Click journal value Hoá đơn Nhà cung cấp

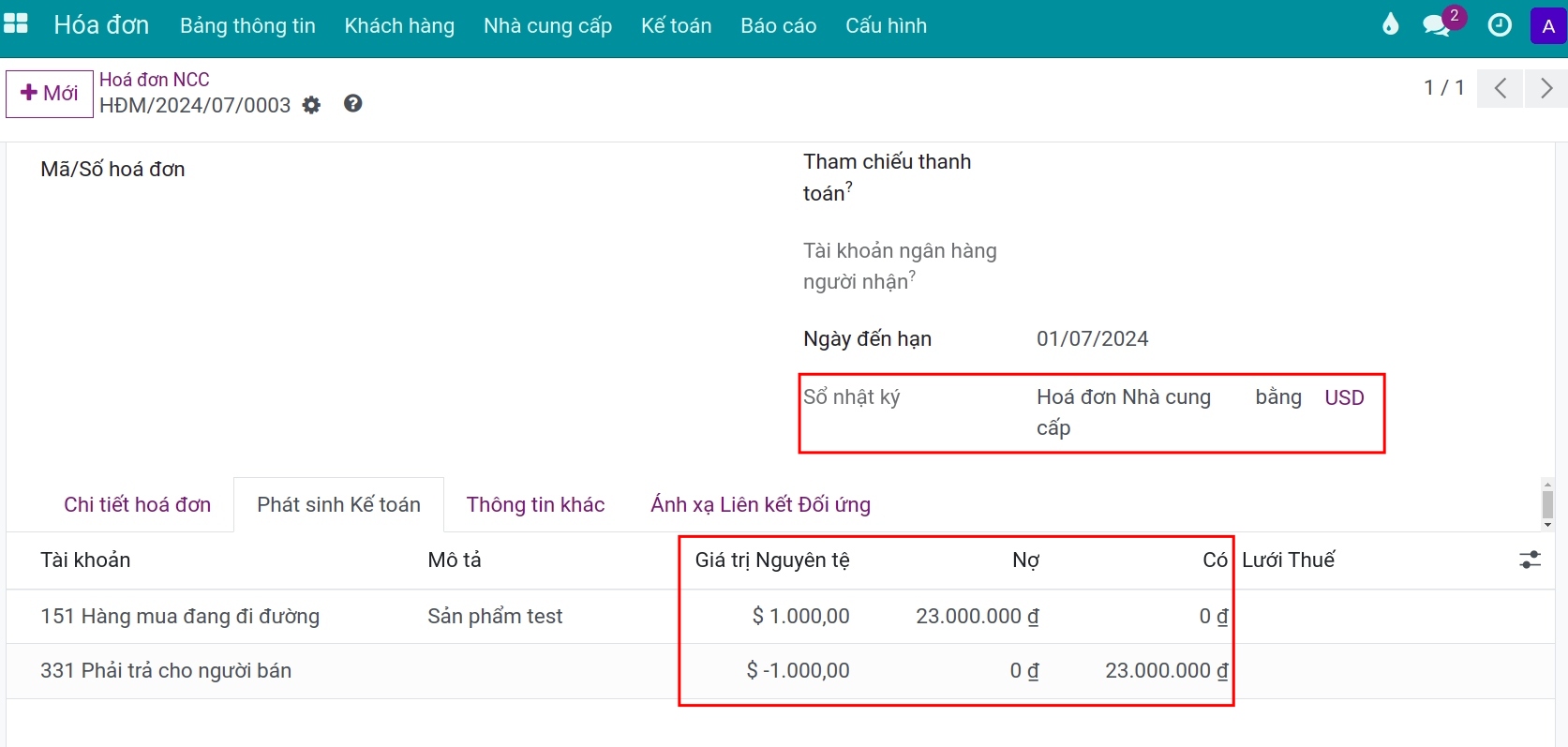coord(1124,412)
